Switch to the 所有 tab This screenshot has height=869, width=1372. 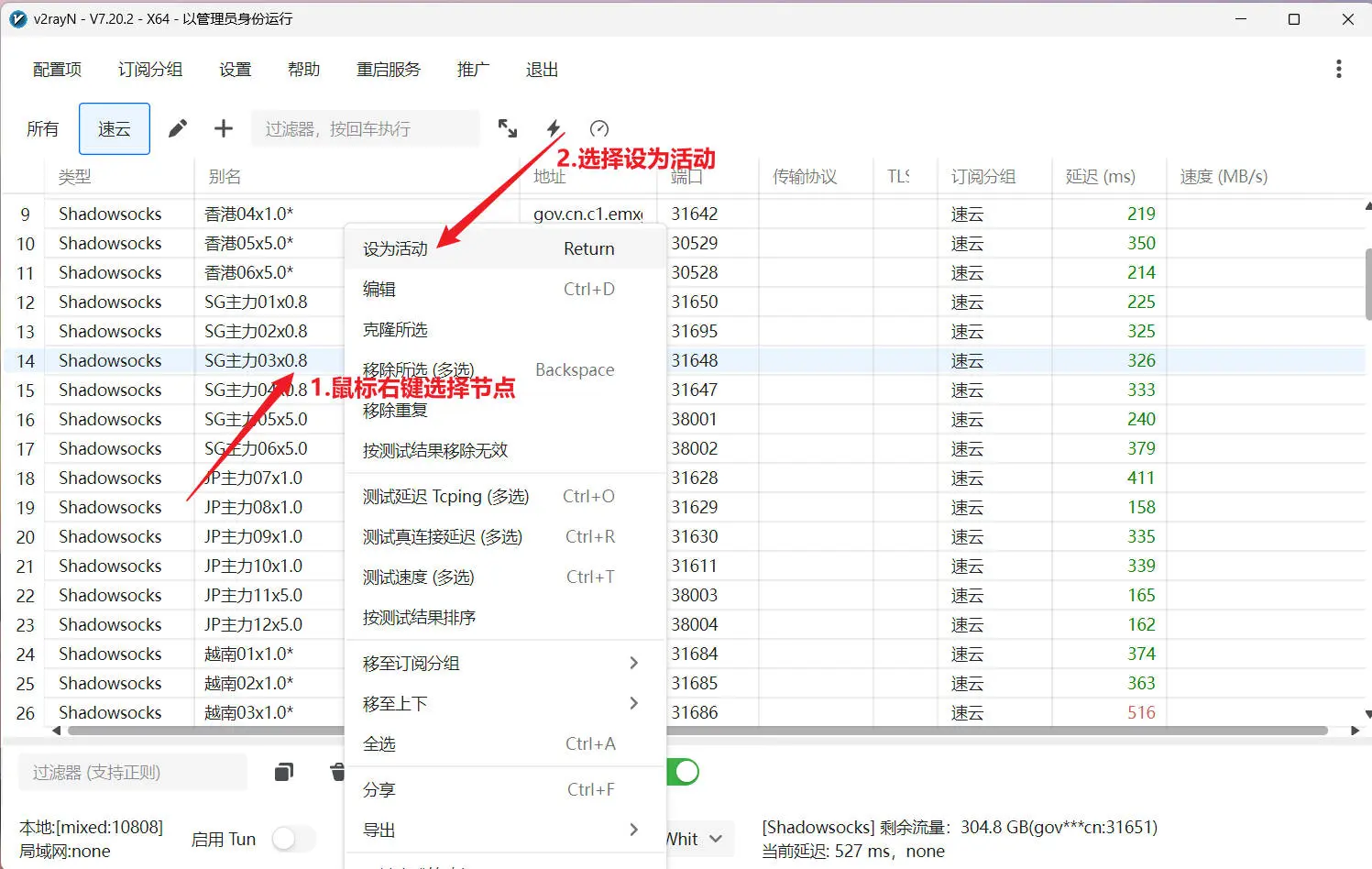point(42,128)
